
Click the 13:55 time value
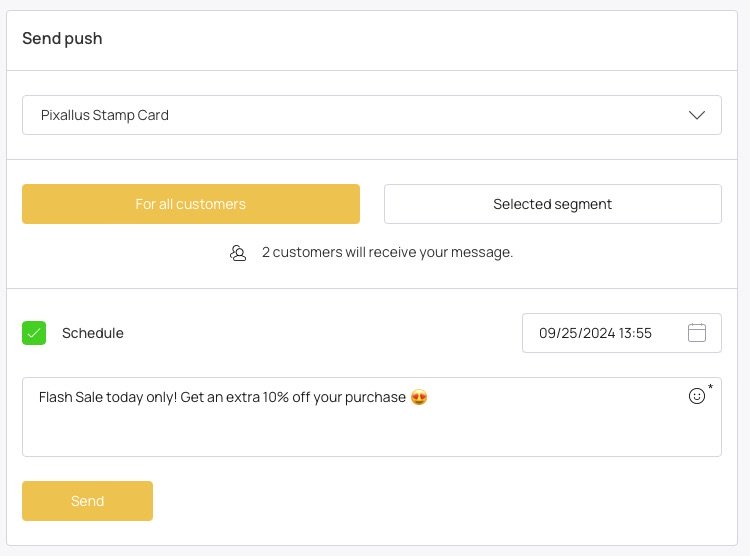635,333
